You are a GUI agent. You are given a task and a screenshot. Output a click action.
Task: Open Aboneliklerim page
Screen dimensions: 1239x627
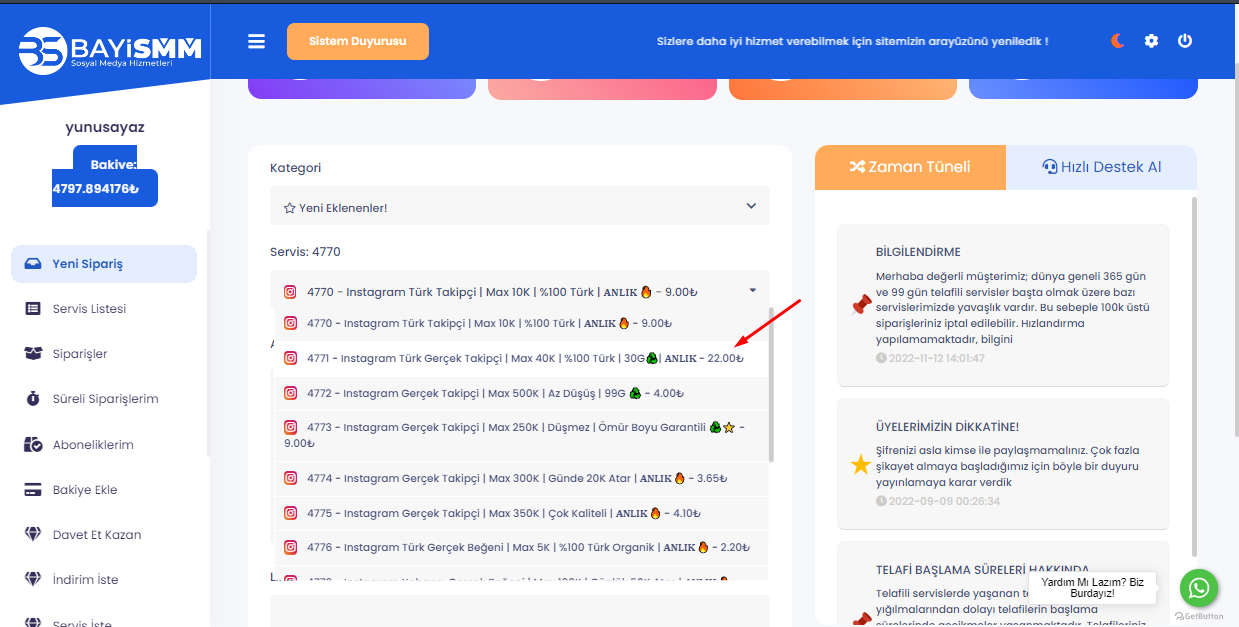coord(93,445)
